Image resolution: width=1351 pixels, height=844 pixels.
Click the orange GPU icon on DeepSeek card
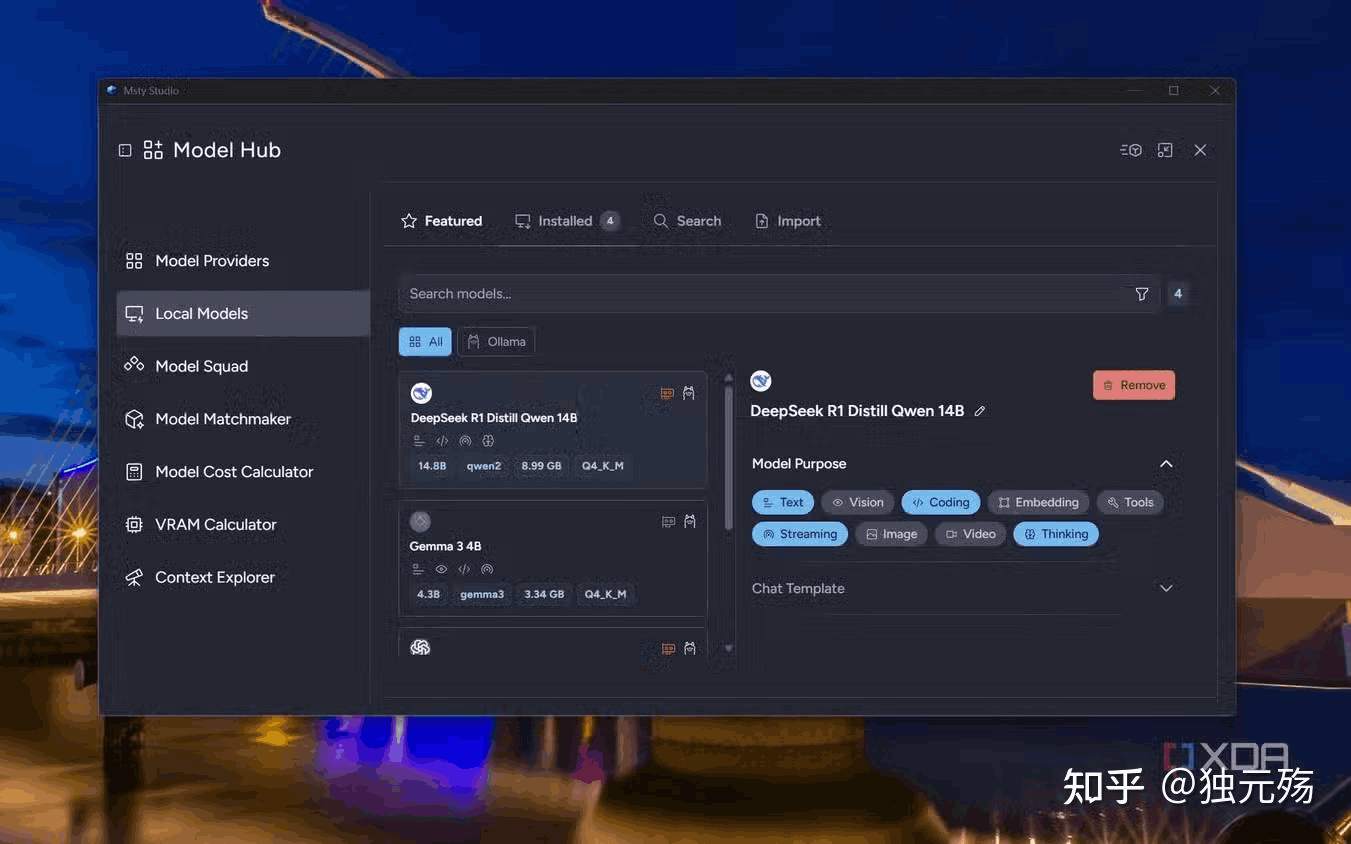pos(667,394)
